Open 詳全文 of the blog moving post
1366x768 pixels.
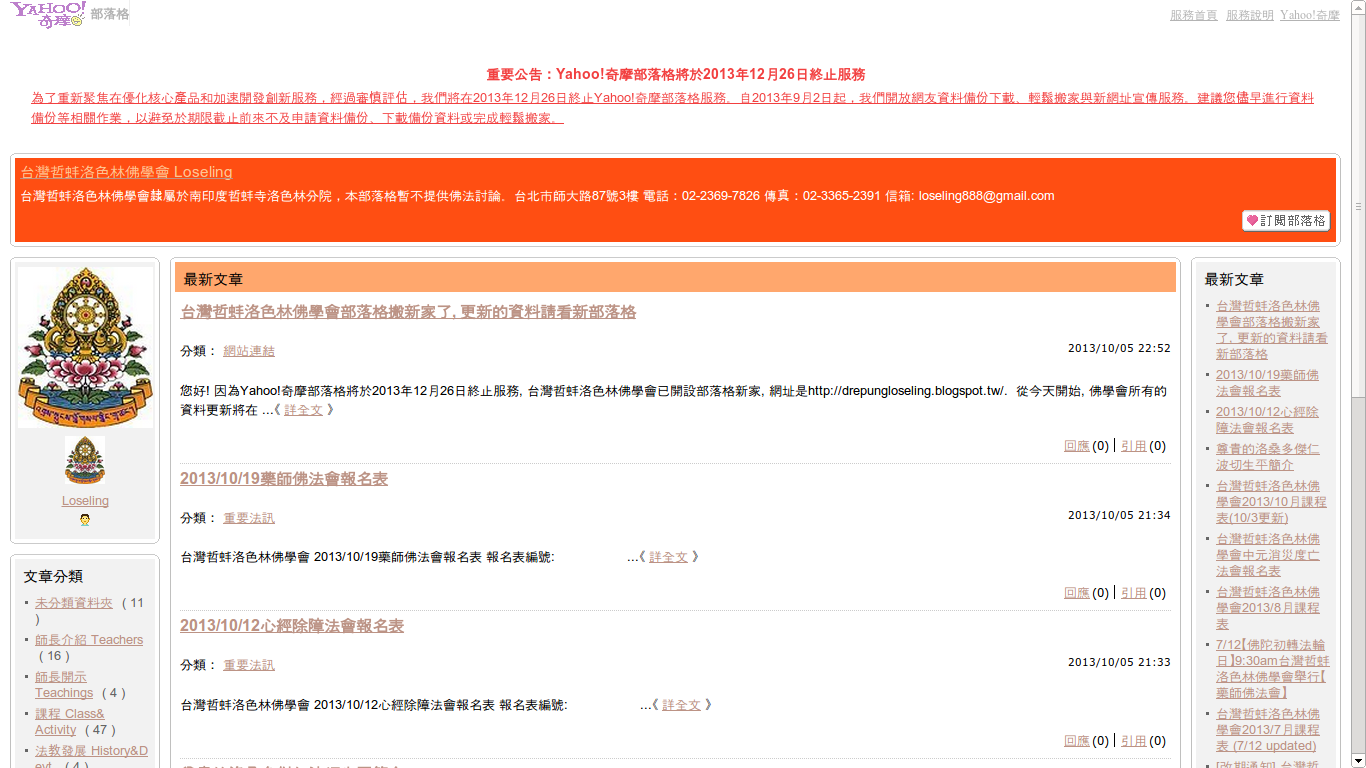pos(304,410)
